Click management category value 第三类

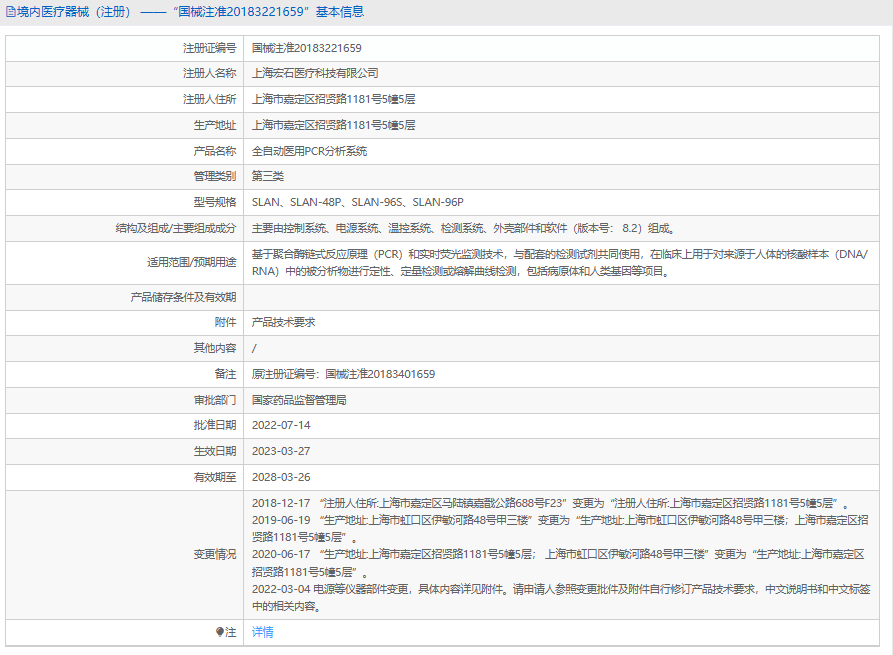pos(268,176)
